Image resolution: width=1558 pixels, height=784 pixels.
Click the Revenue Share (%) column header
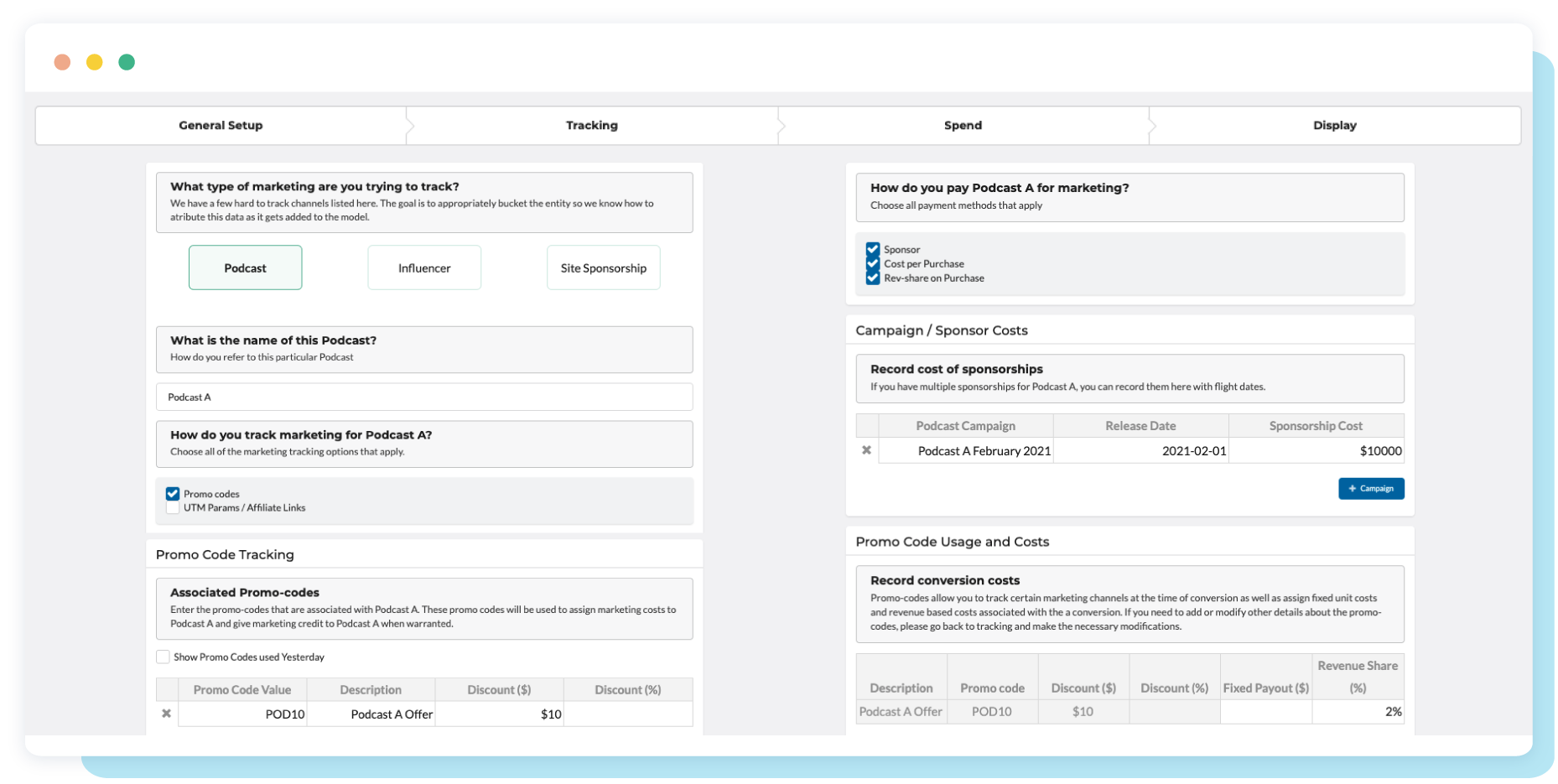pyautogui.click(x=1358, y=677)
